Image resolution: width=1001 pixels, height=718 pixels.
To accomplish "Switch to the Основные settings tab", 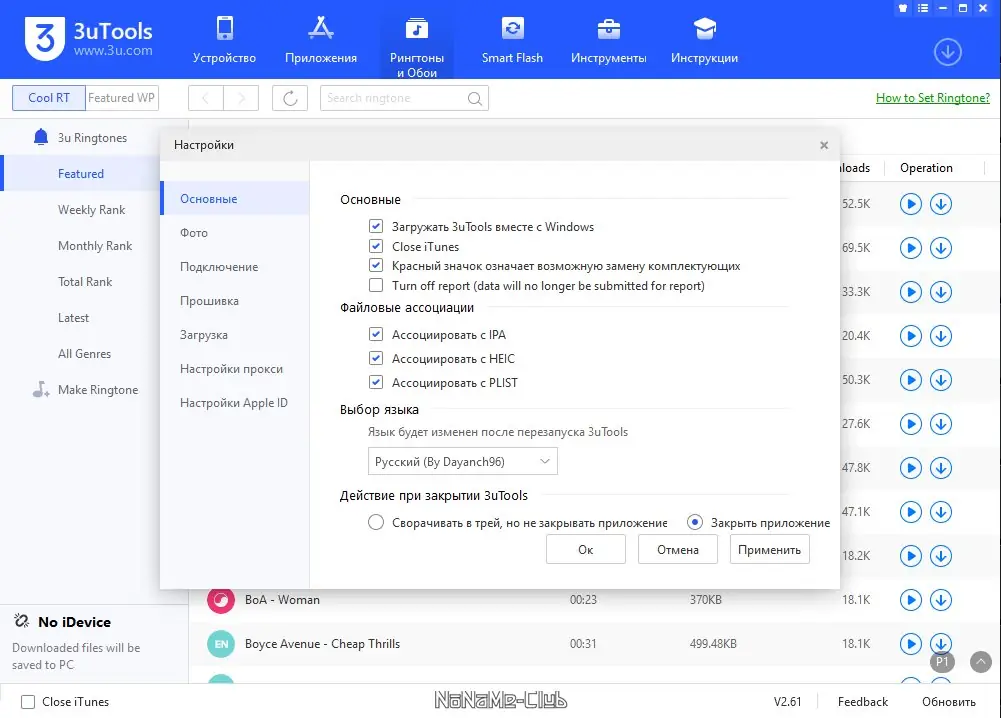I will tap(235, 198).
